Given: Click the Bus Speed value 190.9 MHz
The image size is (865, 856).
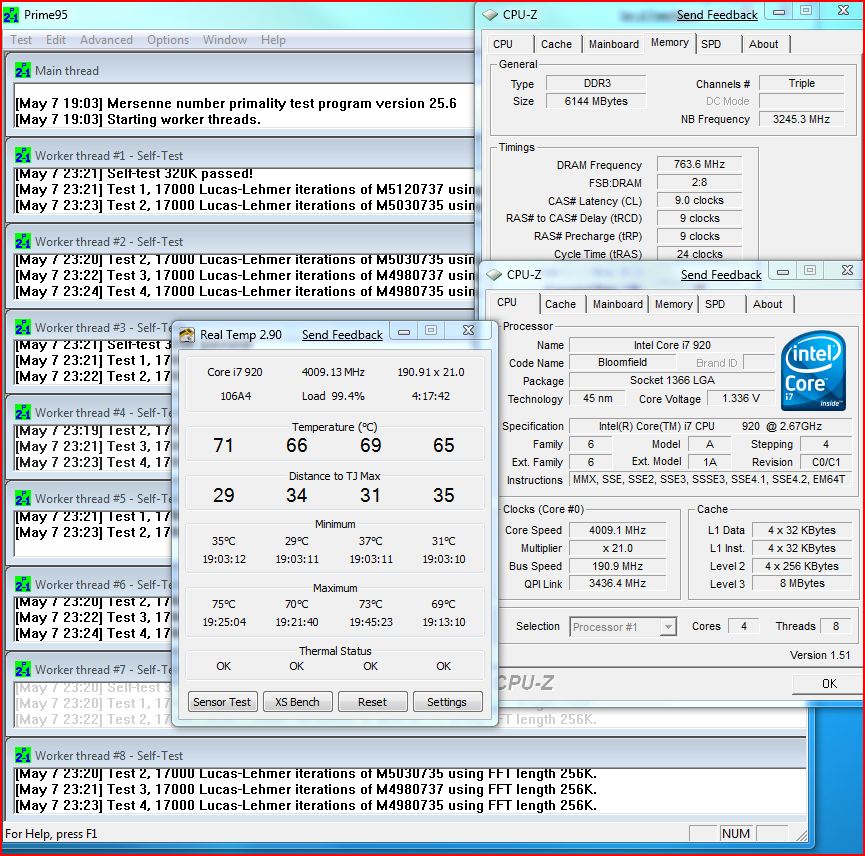Looking at the screenshot, I should (x=617, y=566).
